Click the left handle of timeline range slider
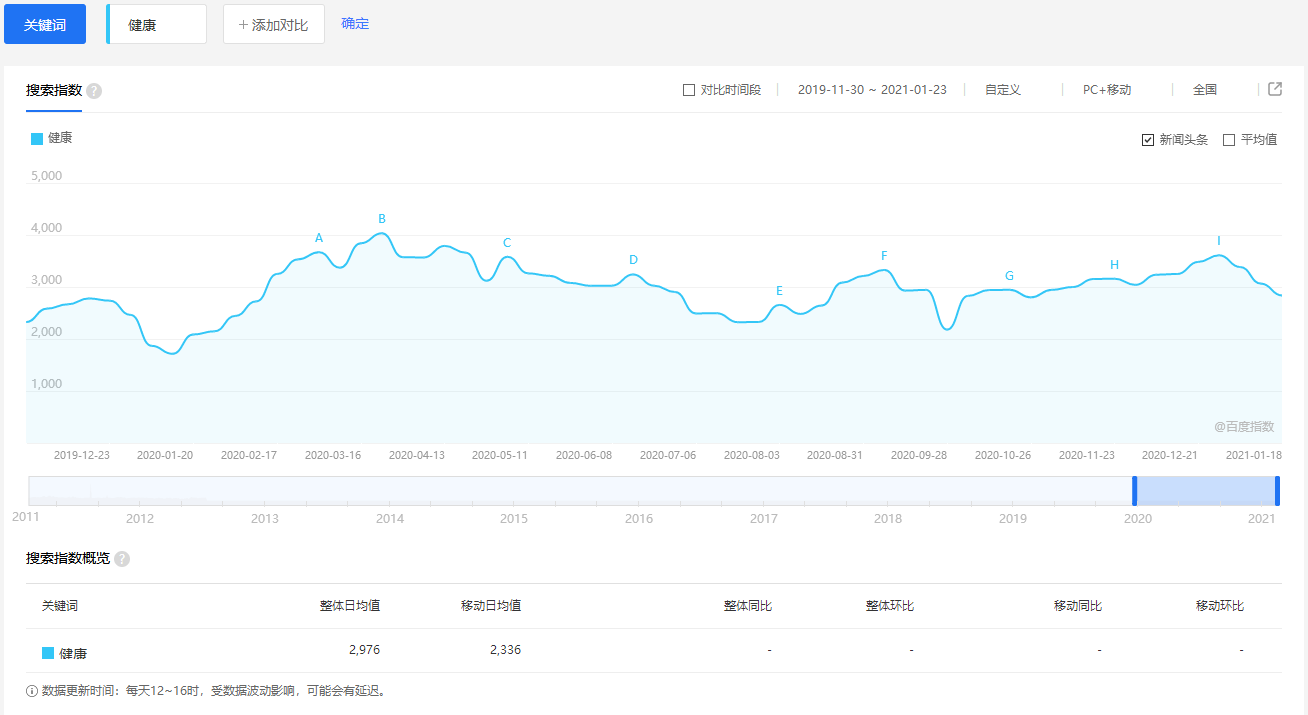The width and height of the screenshot is (1308, 715). tap(1135, 491)
